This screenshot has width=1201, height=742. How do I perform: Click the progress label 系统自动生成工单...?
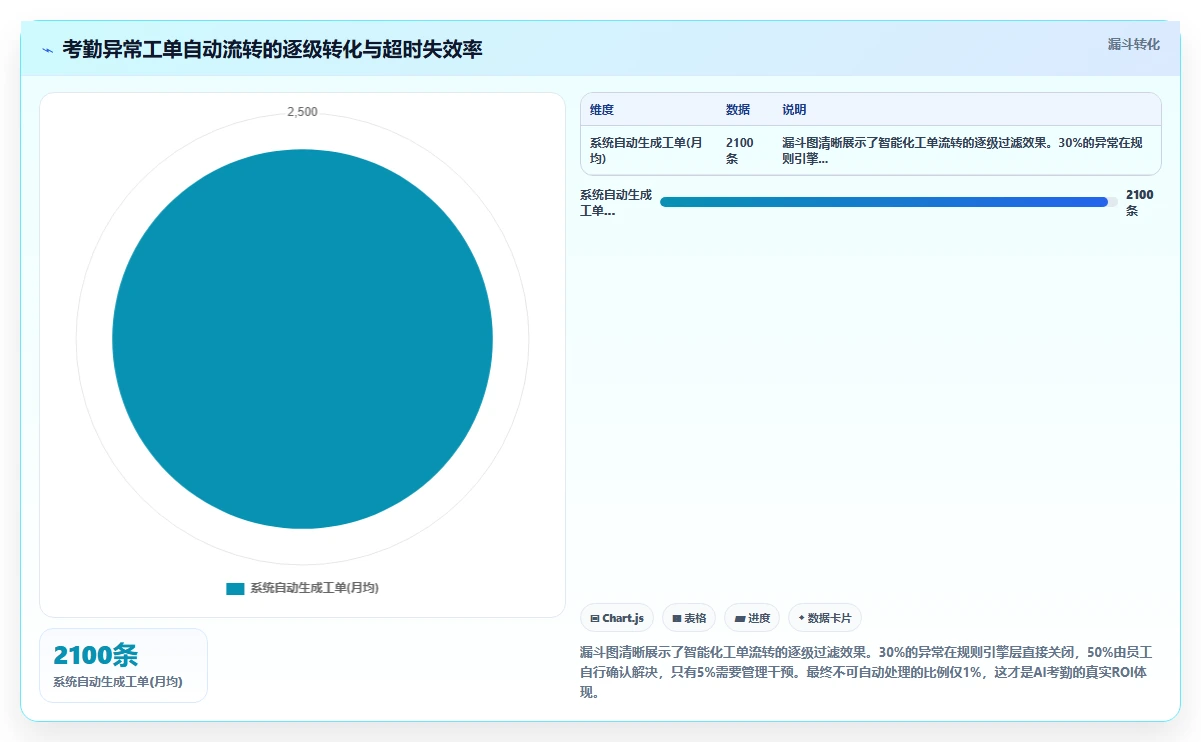(x=616, y=202)
